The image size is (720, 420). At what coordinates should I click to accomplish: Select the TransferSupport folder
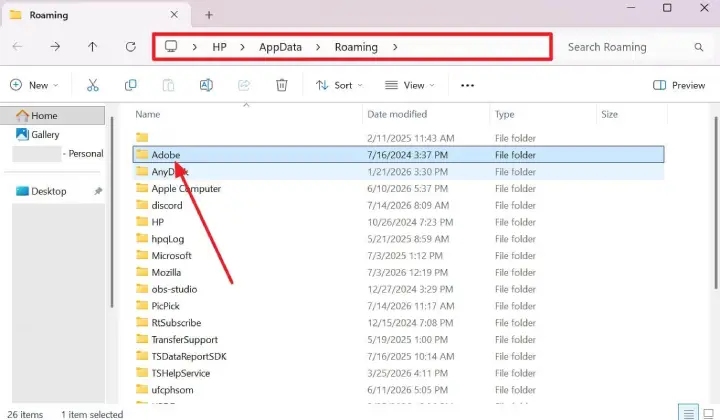point(398,339)
